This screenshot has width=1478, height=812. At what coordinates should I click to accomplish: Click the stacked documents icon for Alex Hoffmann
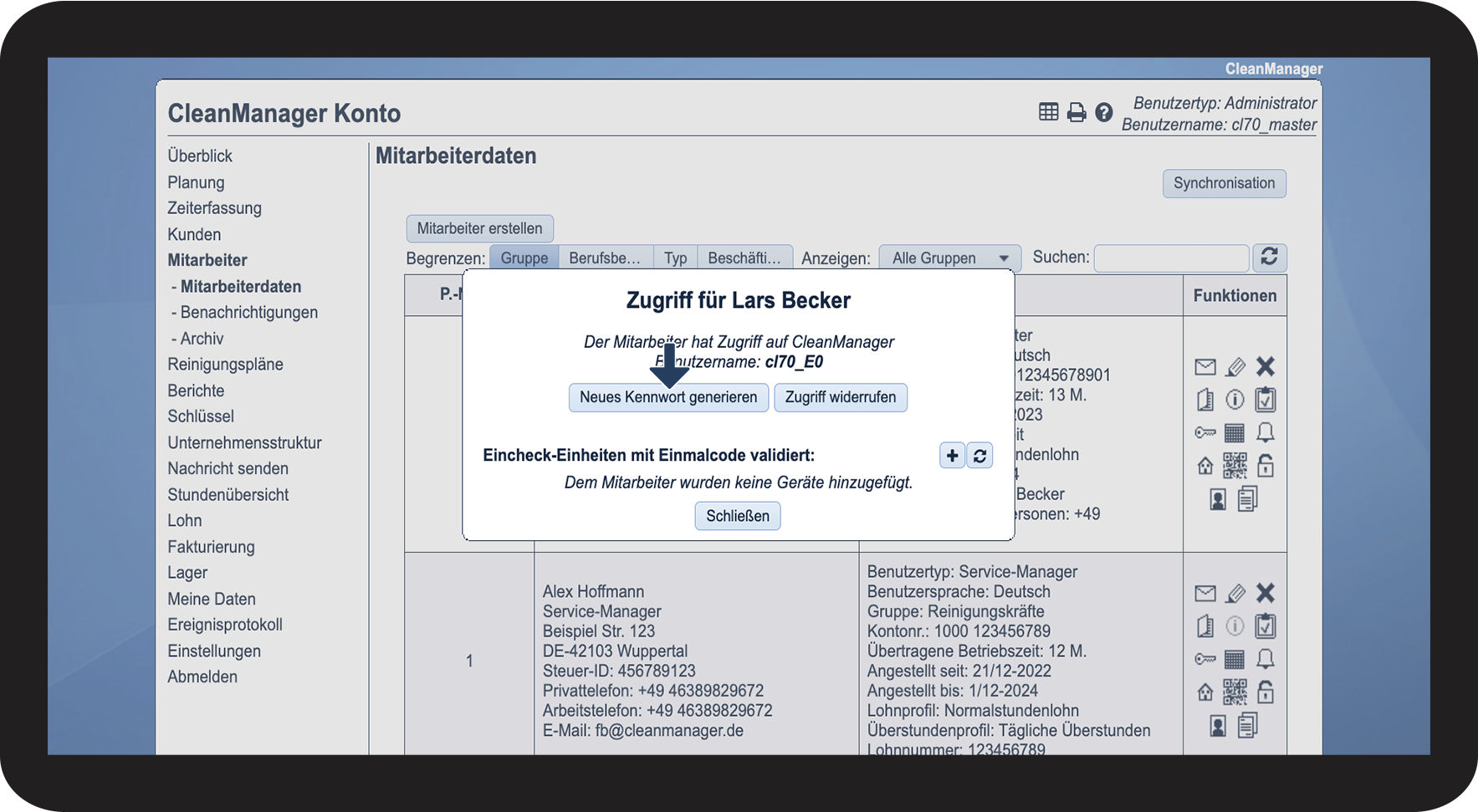1248,726
